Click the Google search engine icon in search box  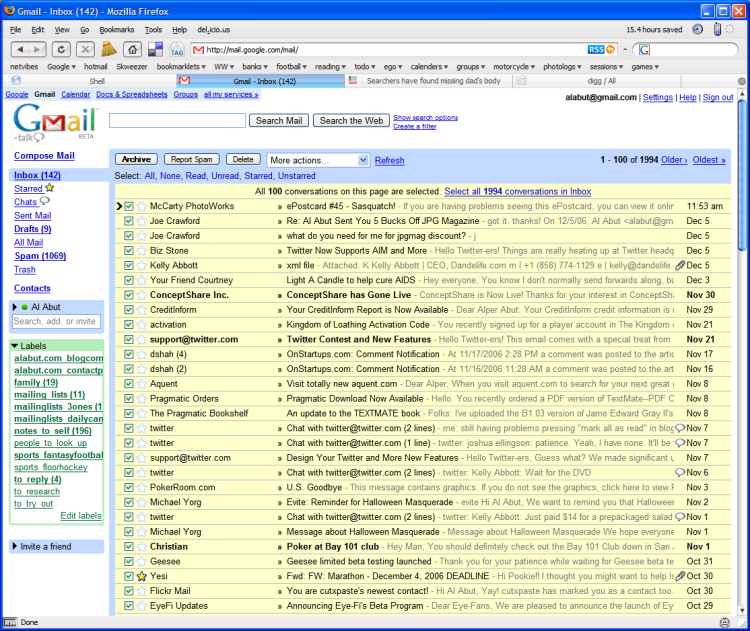644,50
